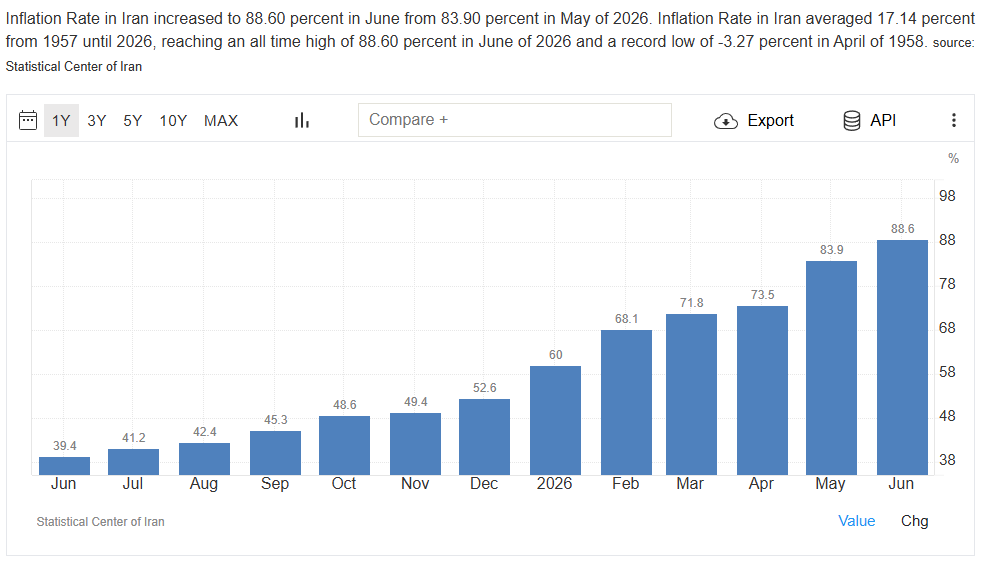Switch chart to Chg view

click(914, 521)
